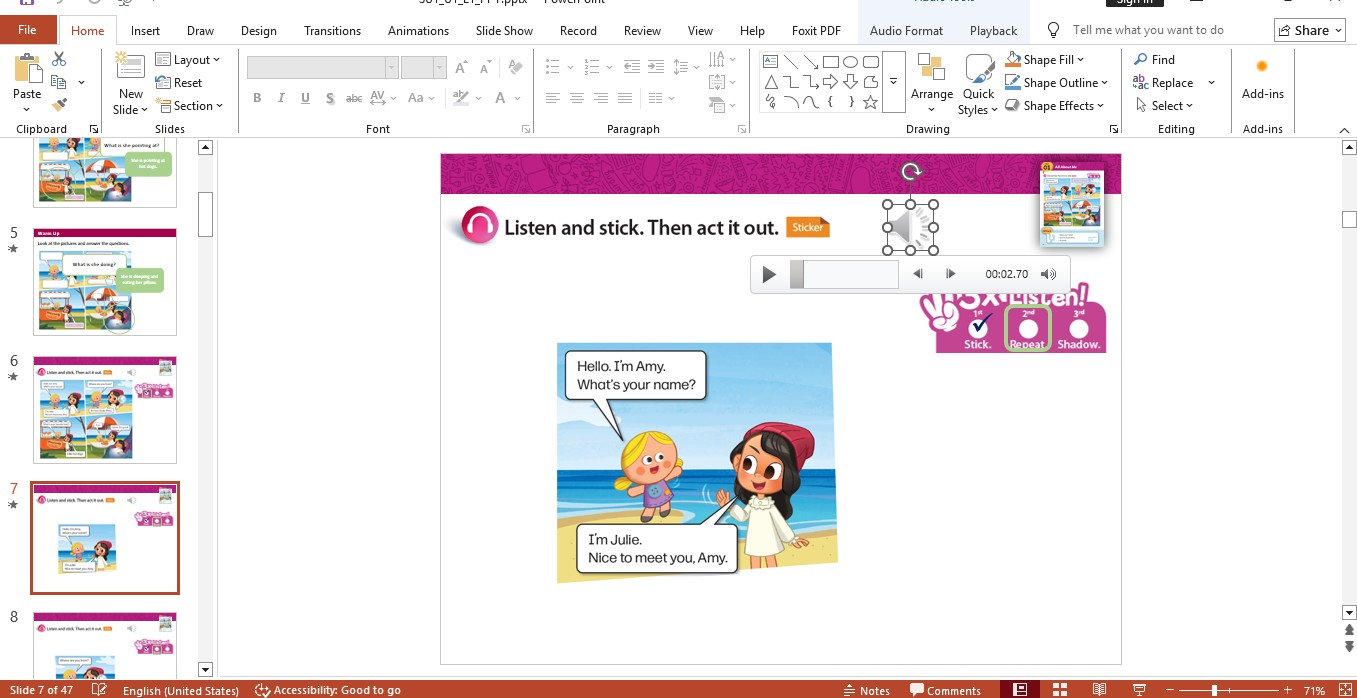Click the Cut scissors icon
The height and width of the screenshot is (698, 1357).
coord(59,60)
